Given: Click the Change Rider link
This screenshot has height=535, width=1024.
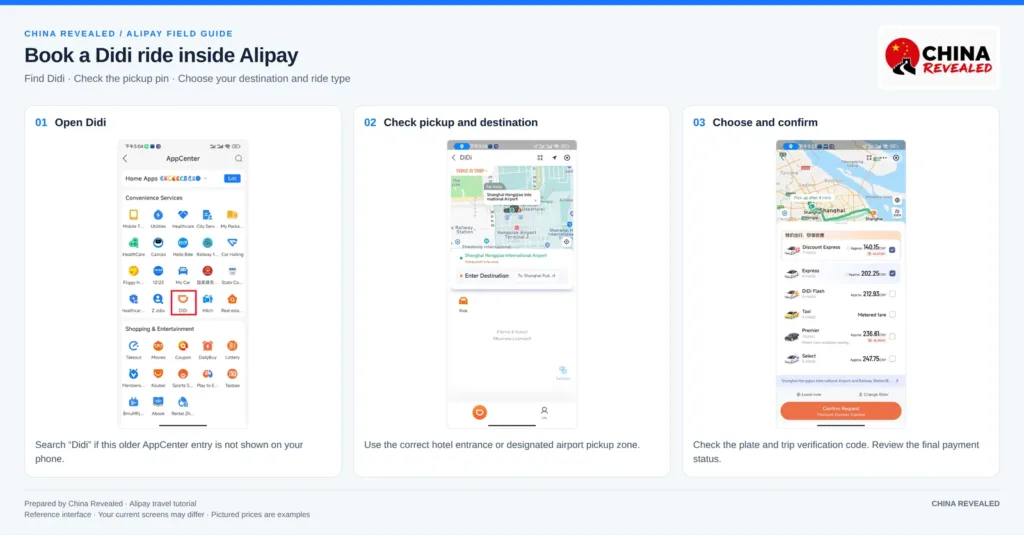Looking at the screenshot, I should pyautogui.click(x=873, y=395).
